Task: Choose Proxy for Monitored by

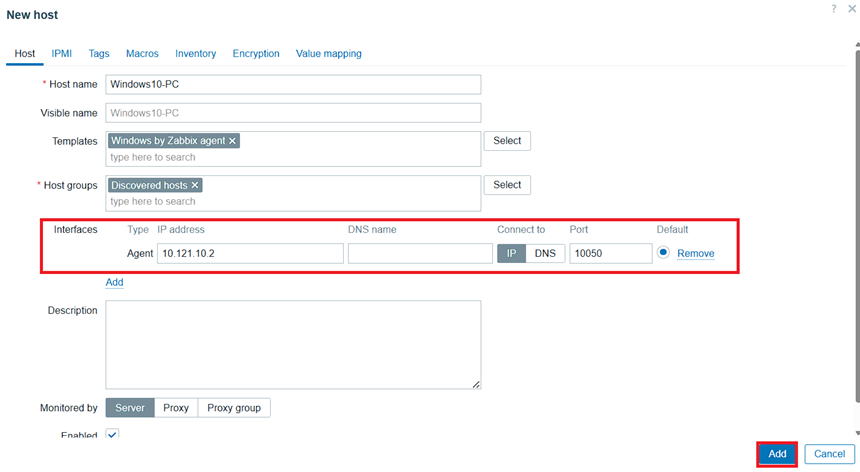Action: tap(176, 408)
